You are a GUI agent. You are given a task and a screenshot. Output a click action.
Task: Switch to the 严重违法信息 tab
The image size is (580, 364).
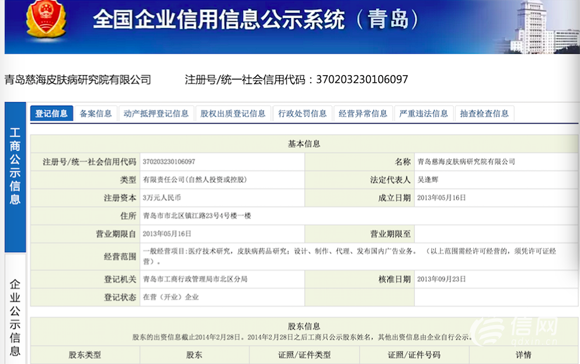pyautogui.click(x=424, y=113)
